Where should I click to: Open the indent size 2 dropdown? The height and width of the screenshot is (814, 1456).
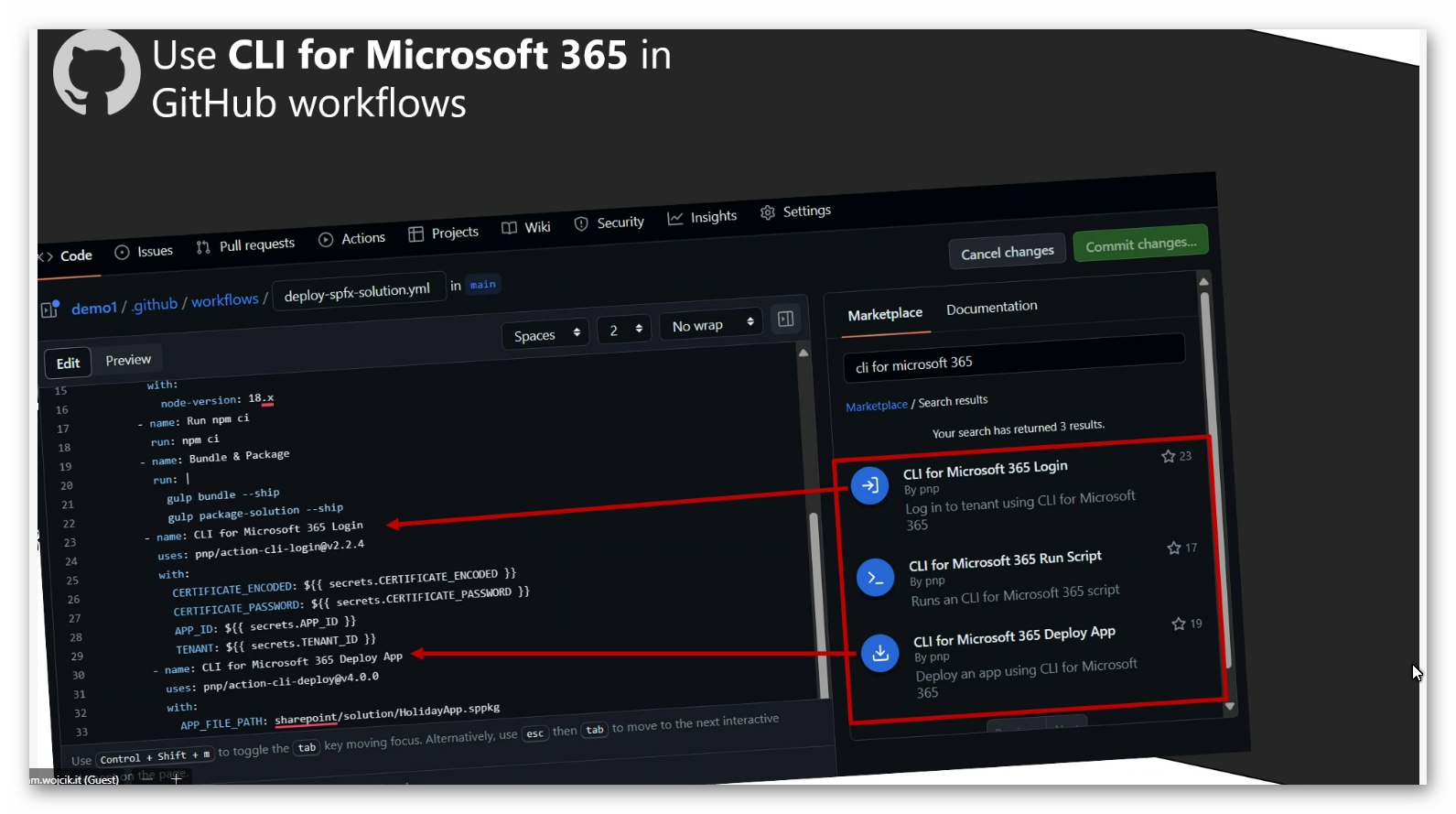[624, 329]
